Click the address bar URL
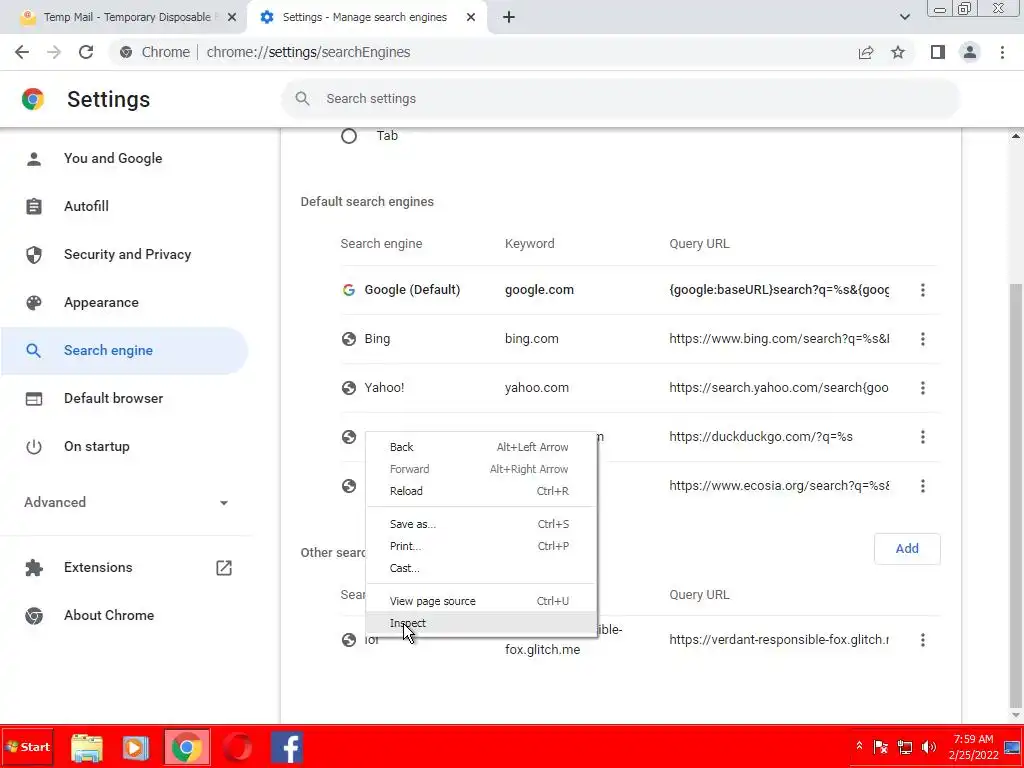 (308, 52)
